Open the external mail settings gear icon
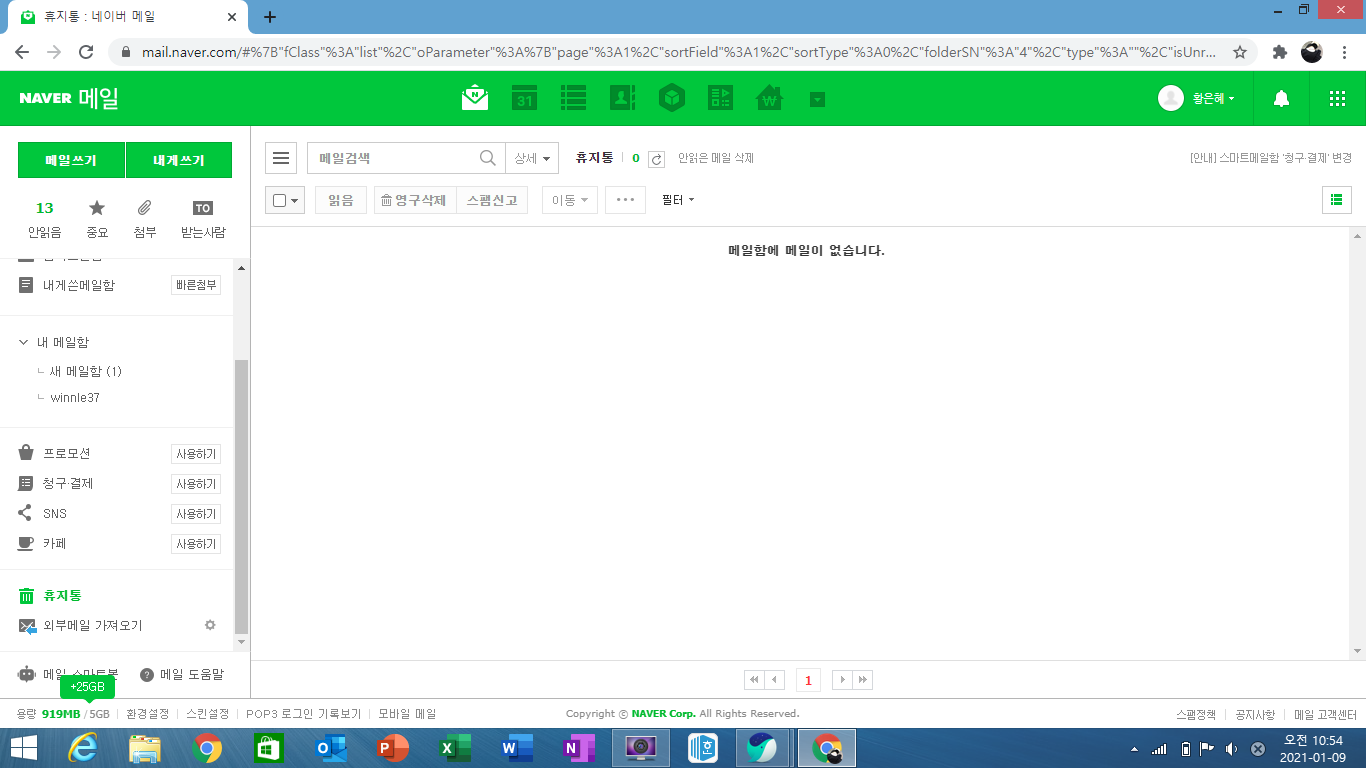The width and height of the screenshot is (1366, 768). pyautogui.click(x=210, y=625)
